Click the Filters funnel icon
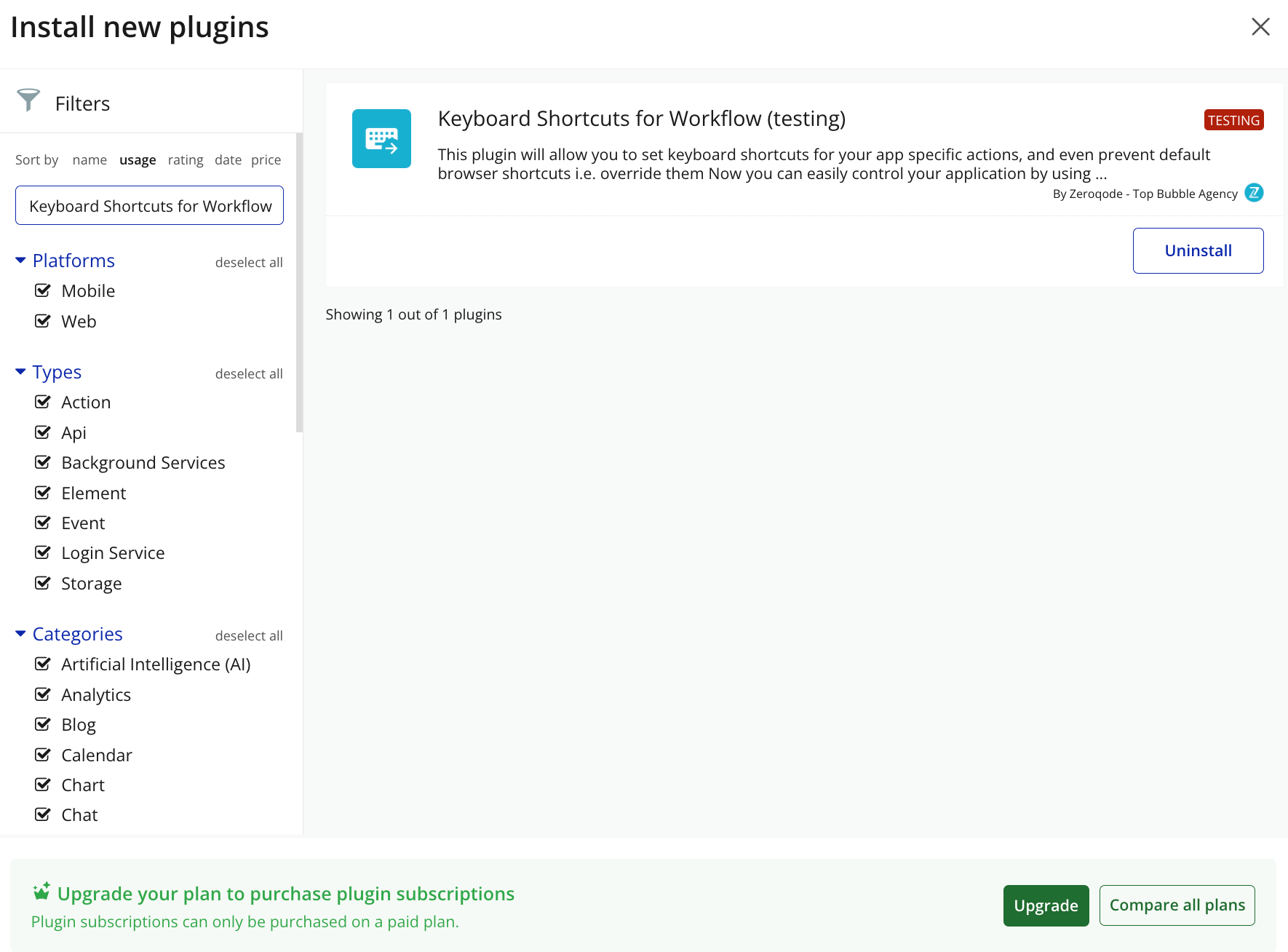 click(28, 100)
